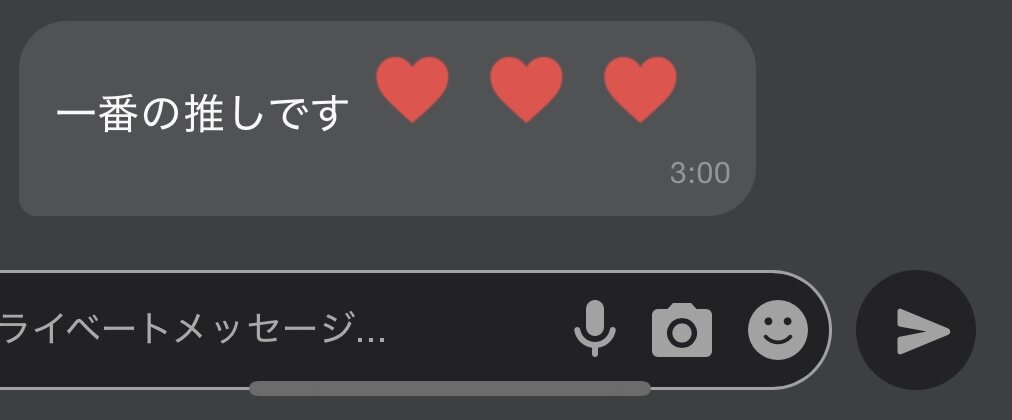Click the 3:00 message timestamp
This screenshot has width=1012, height=420.
(x=700, y=173)
